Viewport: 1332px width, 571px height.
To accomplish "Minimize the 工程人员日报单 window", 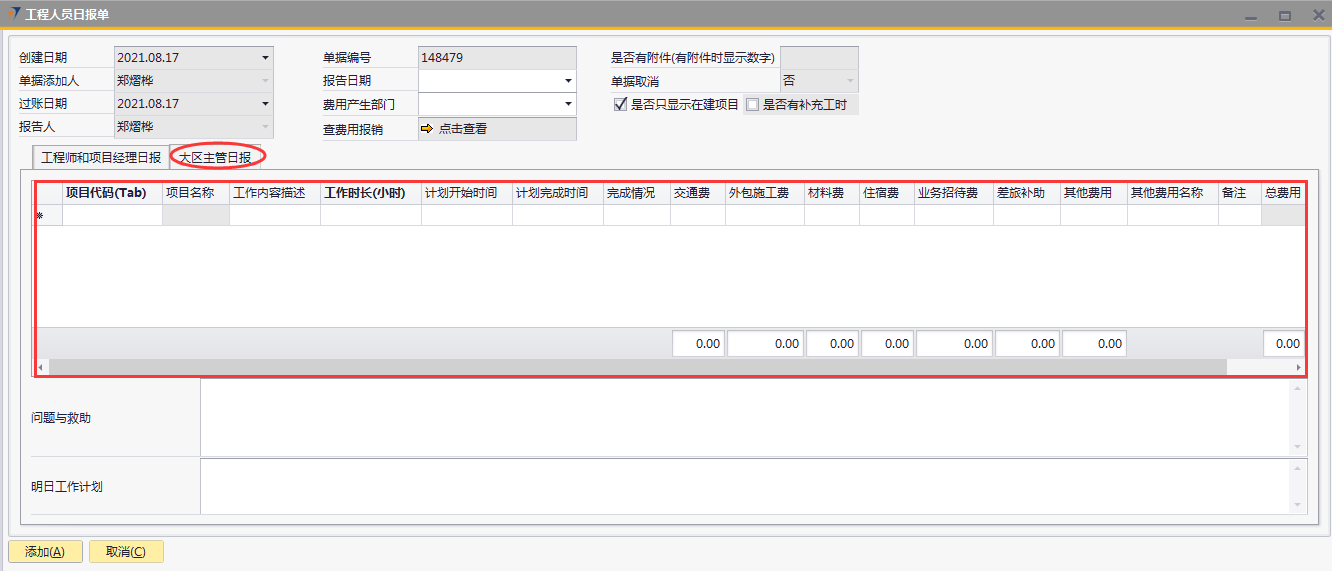I will [x=1251, y=15].
